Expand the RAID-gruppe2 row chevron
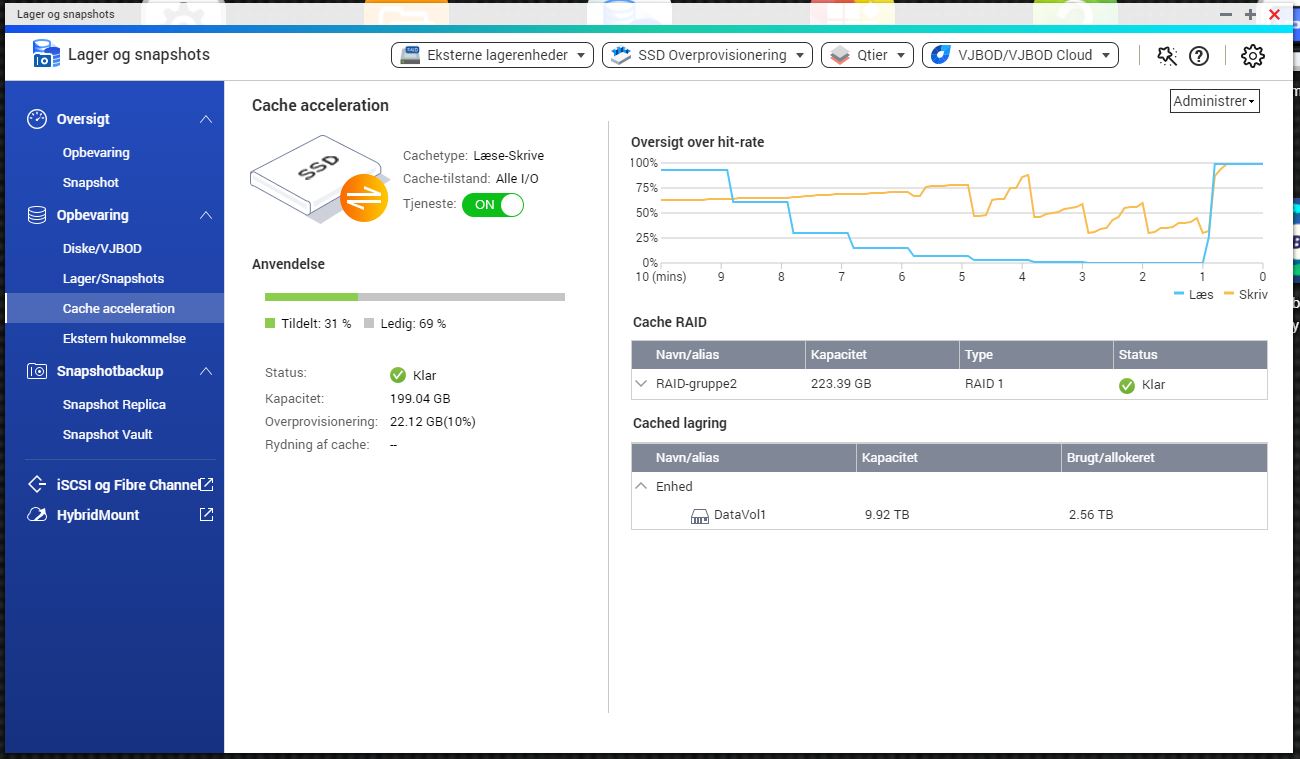 641,384
